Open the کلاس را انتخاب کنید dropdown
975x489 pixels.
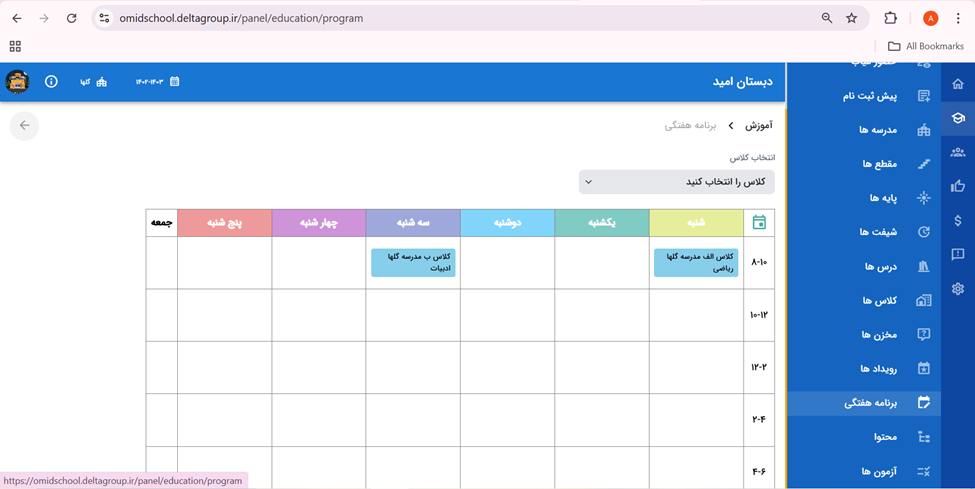click(x=677, y=182)
